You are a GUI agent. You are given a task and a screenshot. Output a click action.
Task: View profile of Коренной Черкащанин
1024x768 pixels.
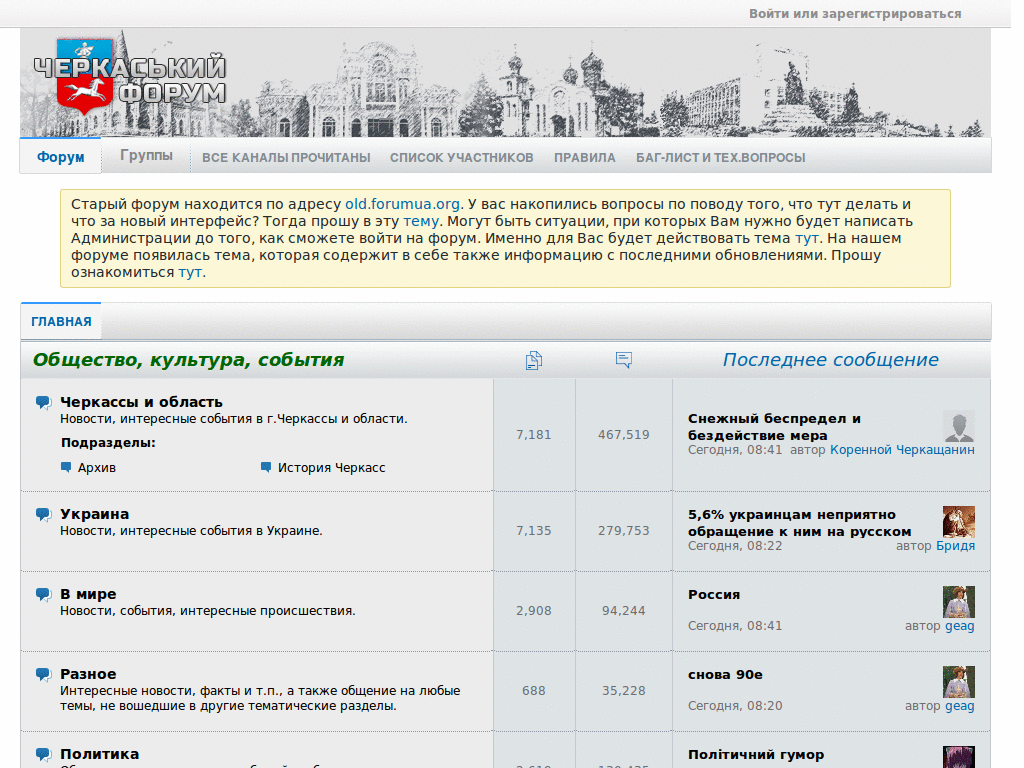coord(902,450)
